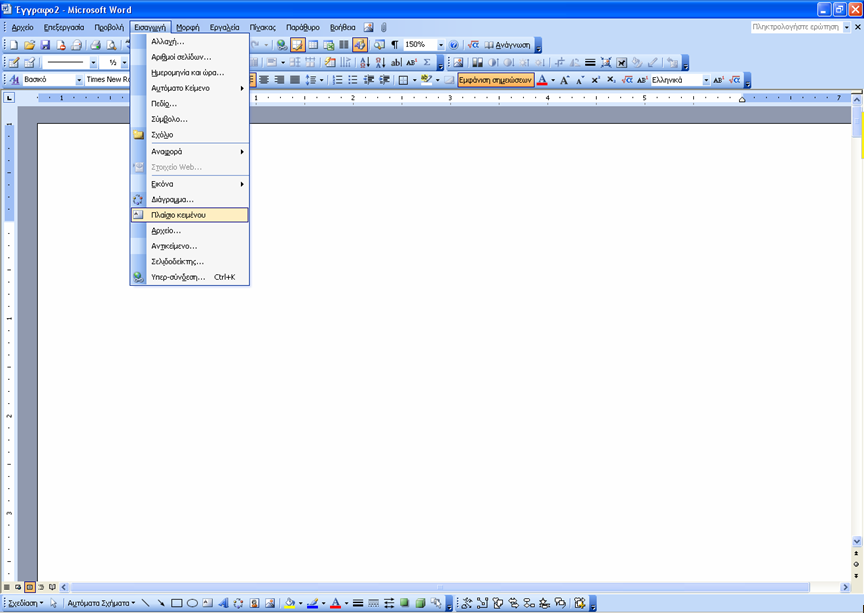The image size is (864, 613).
Task: Click the Open folder icon
Action: coord(29,45)
